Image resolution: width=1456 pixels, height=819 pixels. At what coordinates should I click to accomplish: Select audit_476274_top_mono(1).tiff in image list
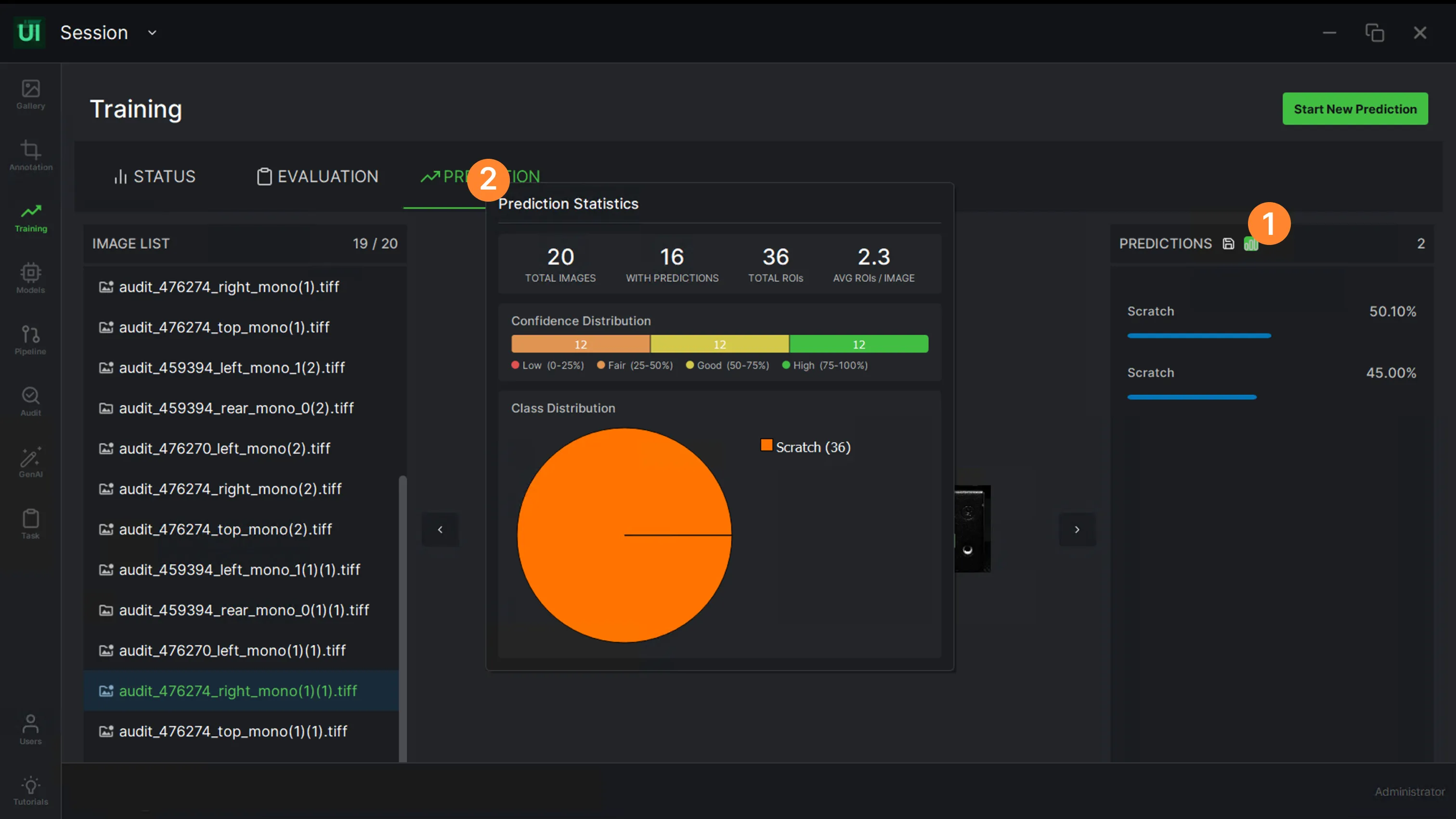[x=241, y=327]
